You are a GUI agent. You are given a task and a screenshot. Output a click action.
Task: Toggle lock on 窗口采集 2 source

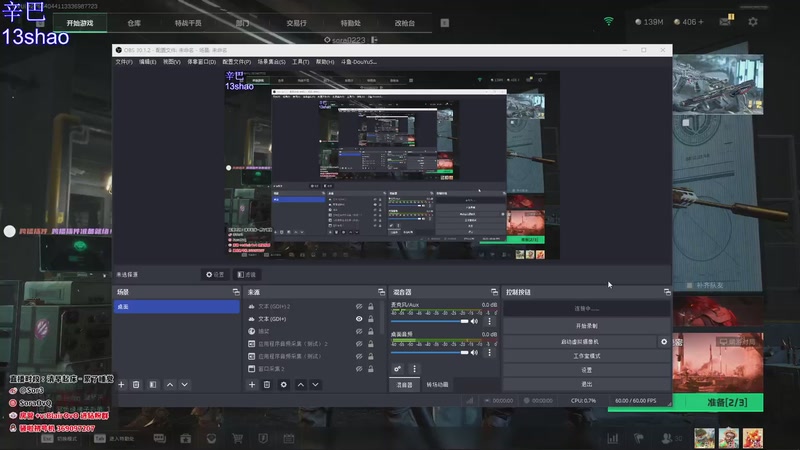pos(371,368)
